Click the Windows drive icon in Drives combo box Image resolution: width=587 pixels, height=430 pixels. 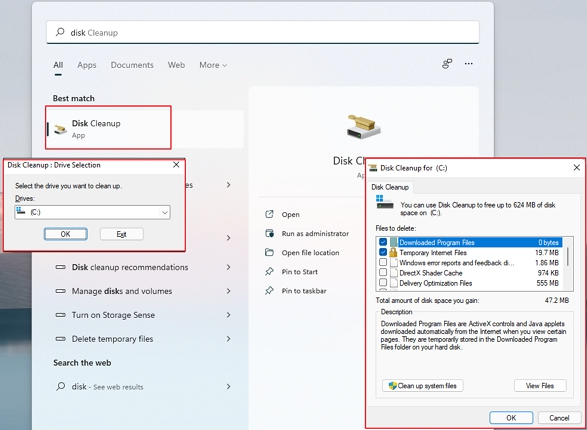tap(21, 211)
